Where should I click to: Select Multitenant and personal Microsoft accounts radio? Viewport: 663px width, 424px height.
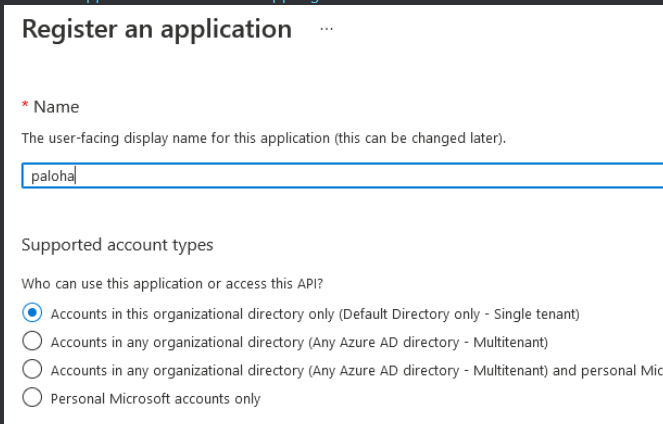(32, 370)
